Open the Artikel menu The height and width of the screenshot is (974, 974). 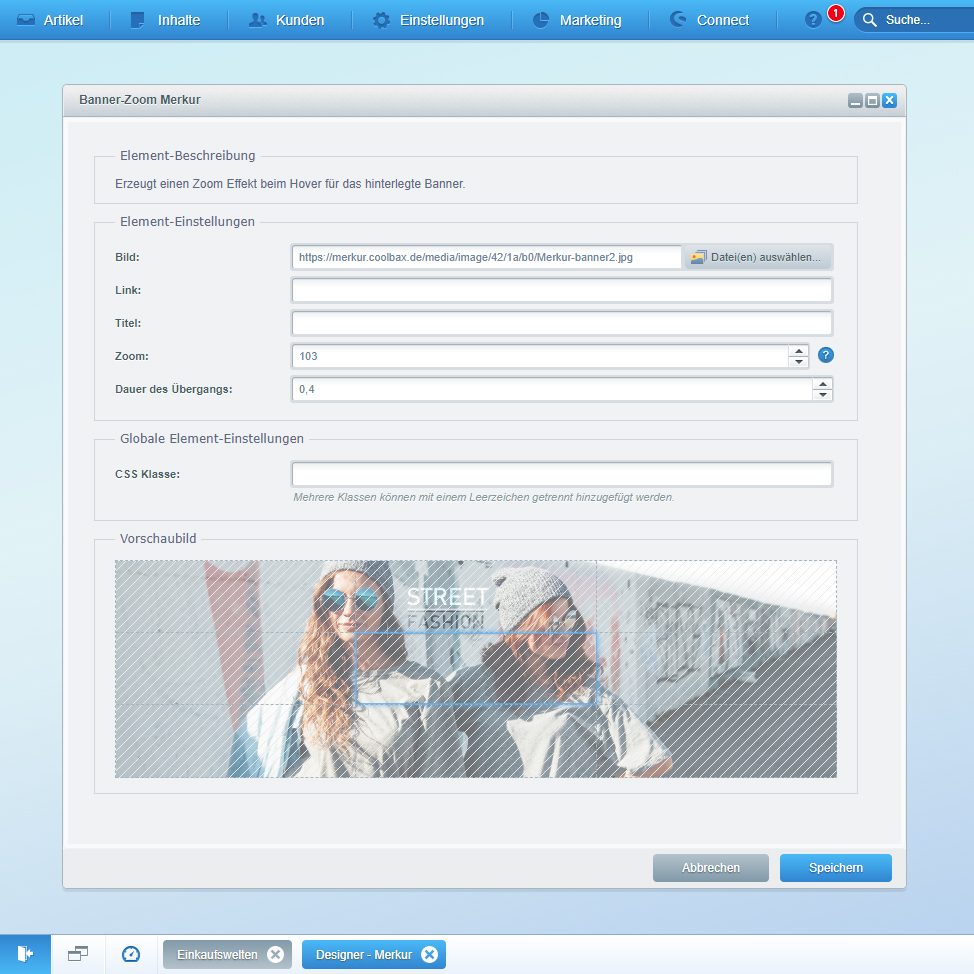click(x=51, y=20)
